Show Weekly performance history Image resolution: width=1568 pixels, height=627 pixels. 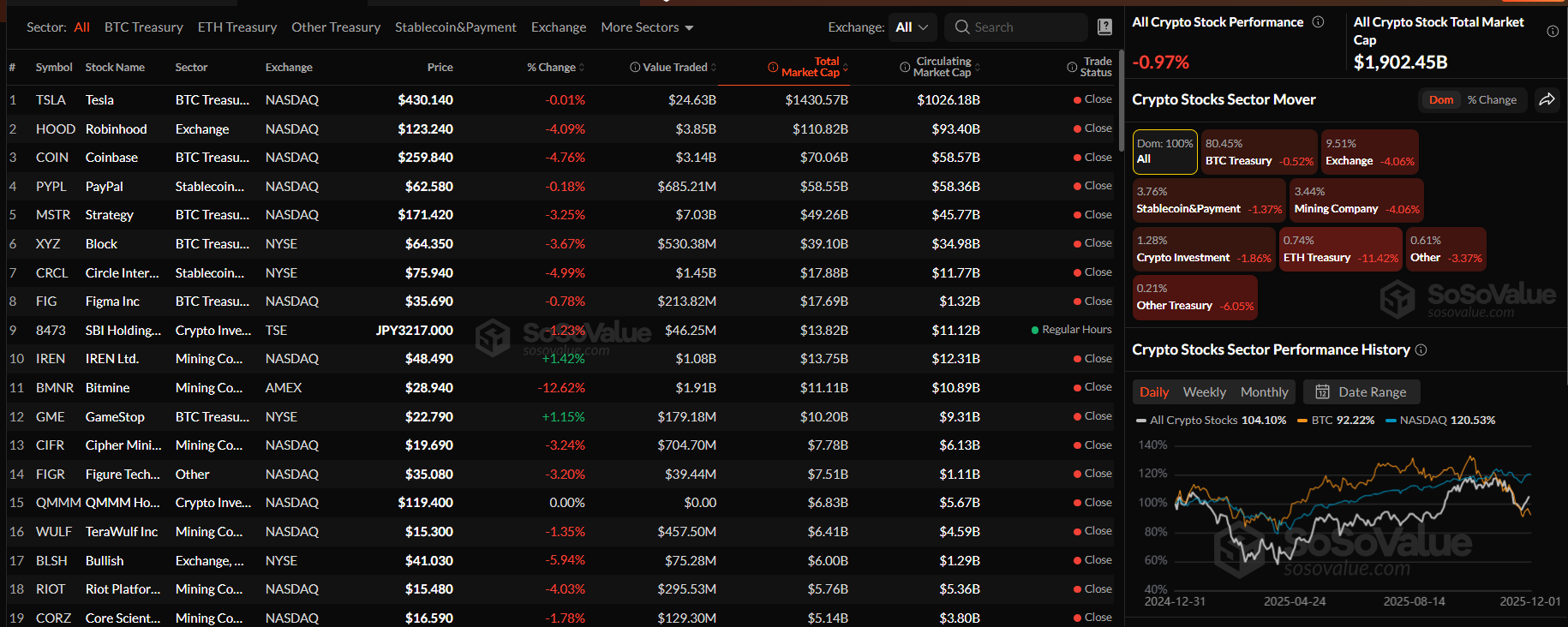(x=1205, y=391)
